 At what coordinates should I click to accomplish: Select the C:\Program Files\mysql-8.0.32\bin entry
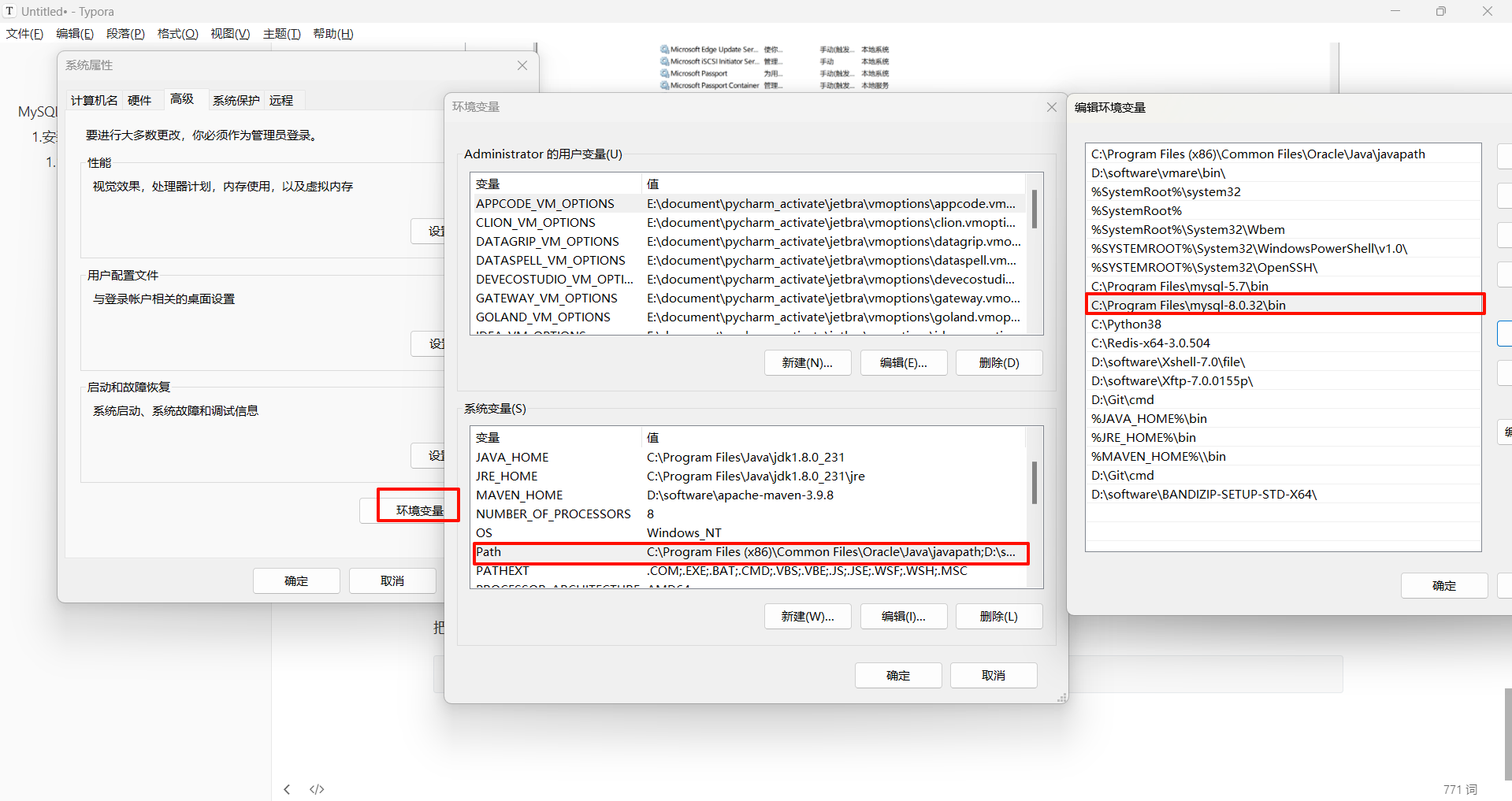(1284, 305)
